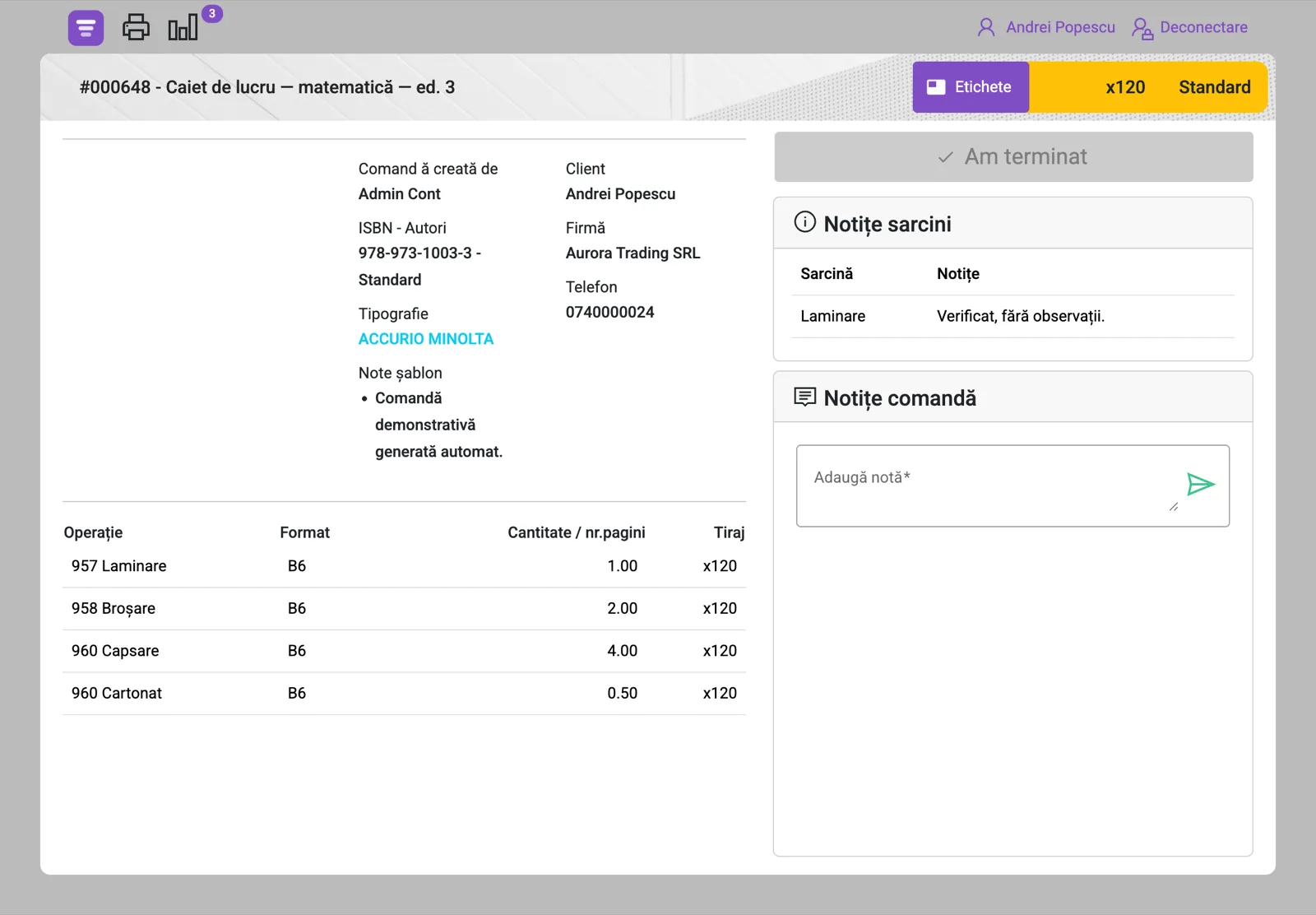Open the purple filter menu icon
The width and height of the screenshot is (1316, 915).
86,28
